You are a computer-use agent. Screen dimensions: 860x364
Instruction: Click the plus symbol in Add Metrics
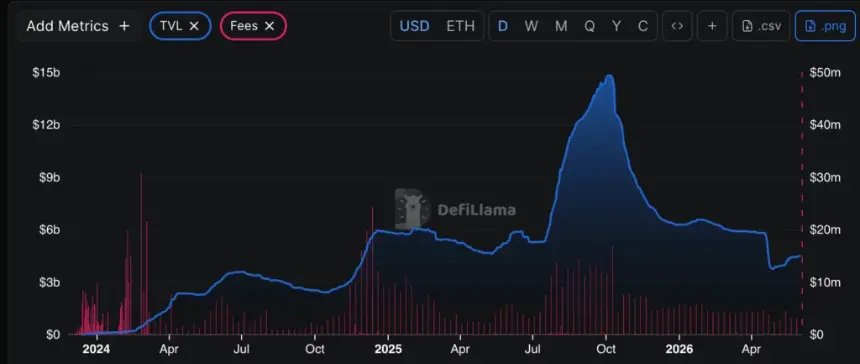pos(125,26)
